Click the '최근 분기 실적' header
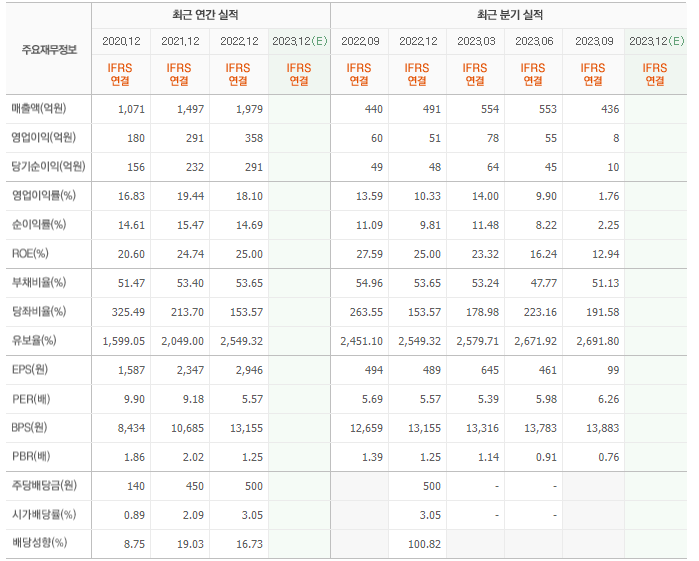The height and width of the screenshot is (561, 699). tap(510, 15)
